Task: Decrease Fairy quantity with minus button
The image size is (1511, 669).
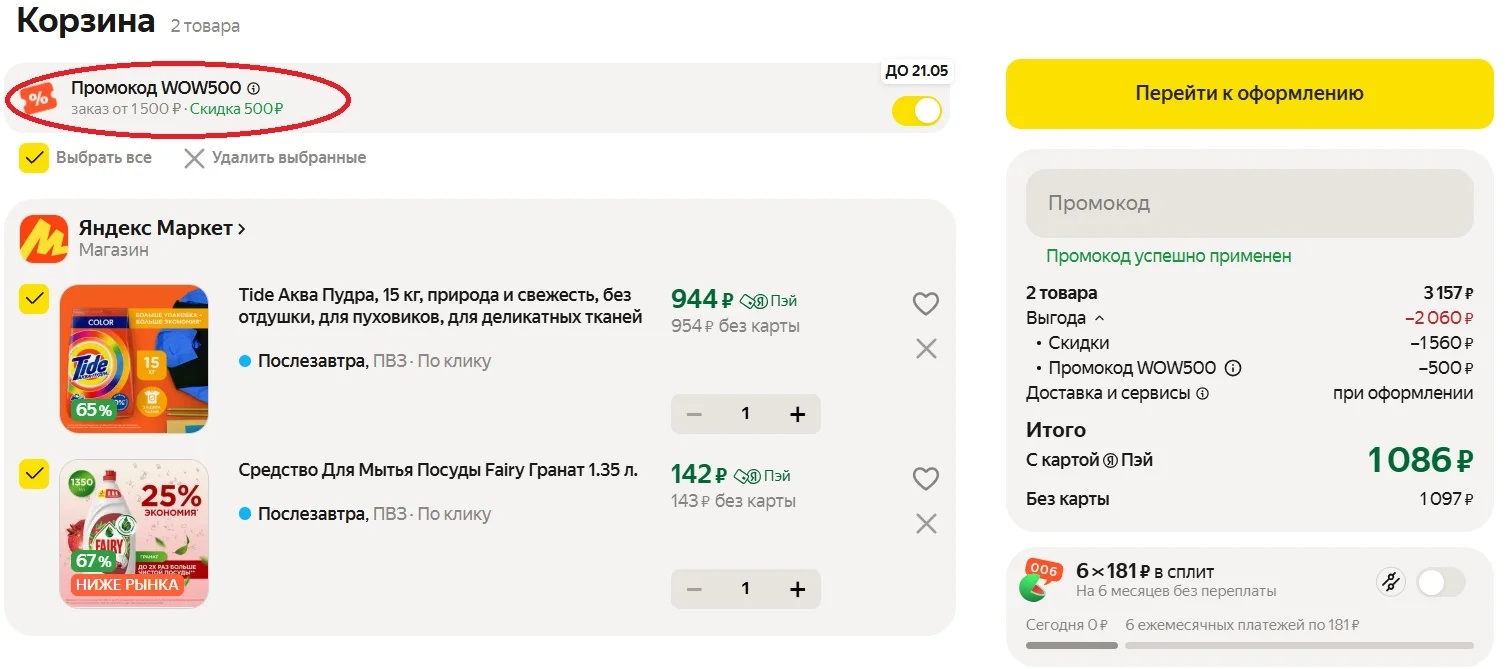Action: point(694,589)
